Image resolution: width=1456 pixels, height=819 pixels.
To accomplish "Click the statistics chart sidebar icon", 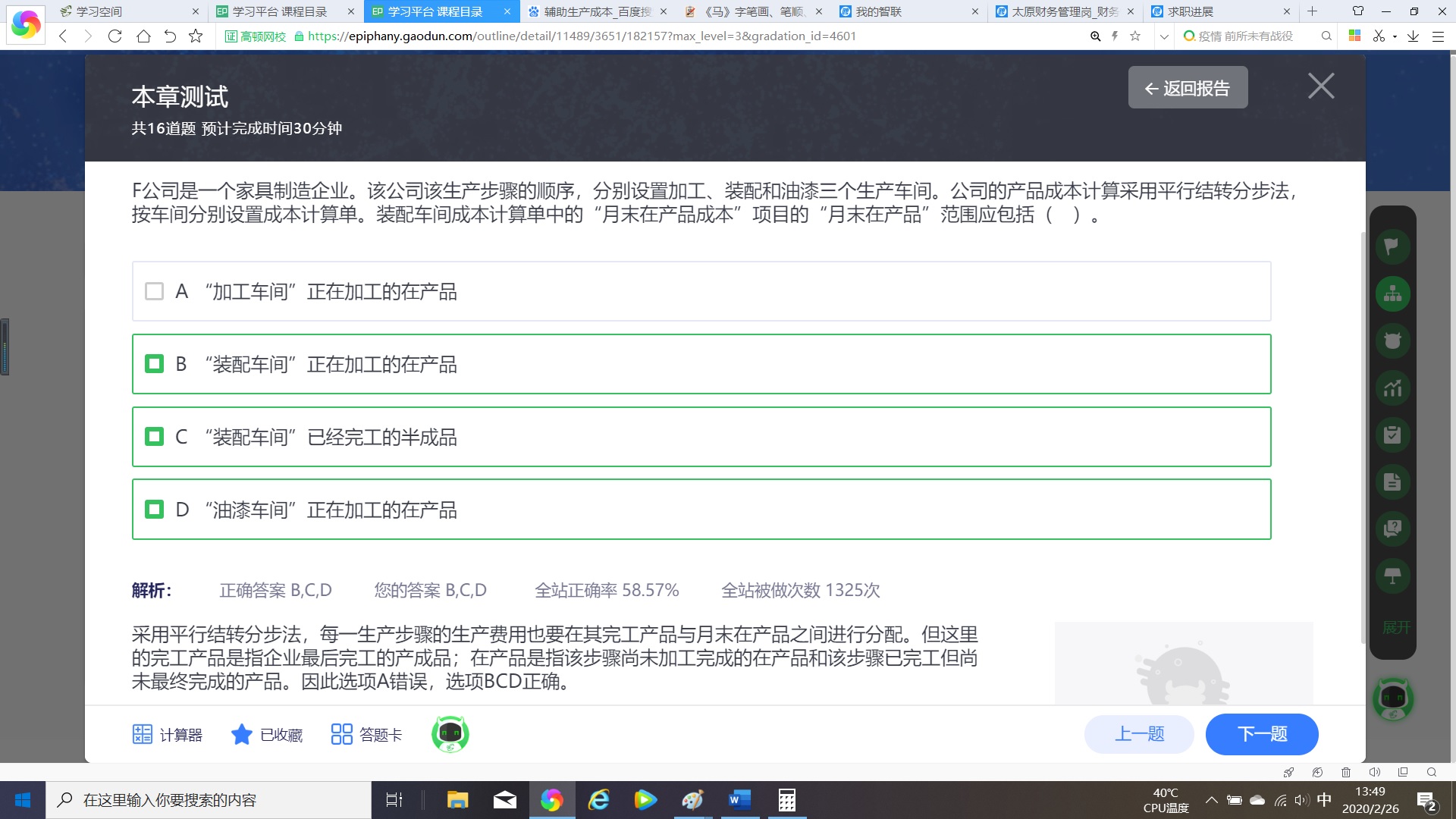I will 1392,388.
